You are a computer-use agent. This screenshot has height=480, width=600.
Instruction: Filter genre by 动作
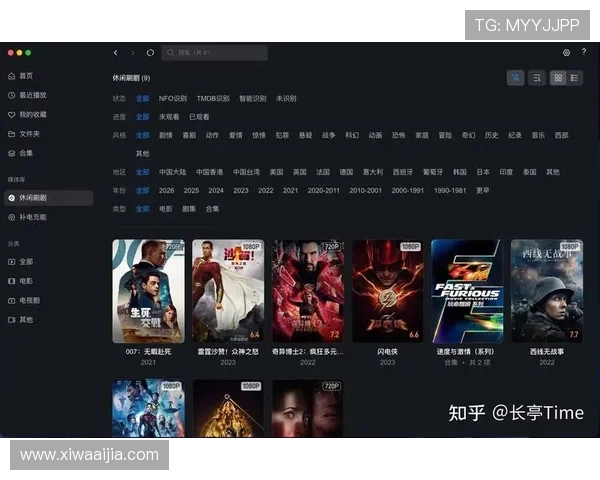coord(212,135)
